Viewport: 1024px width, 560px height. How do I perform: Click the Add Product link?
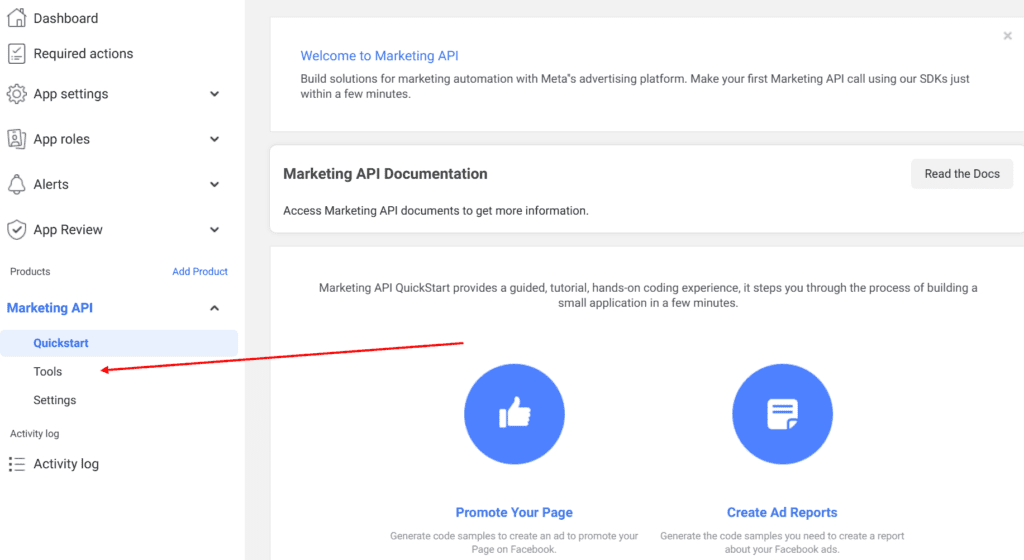pyautogui.click(x=200, y=272)
